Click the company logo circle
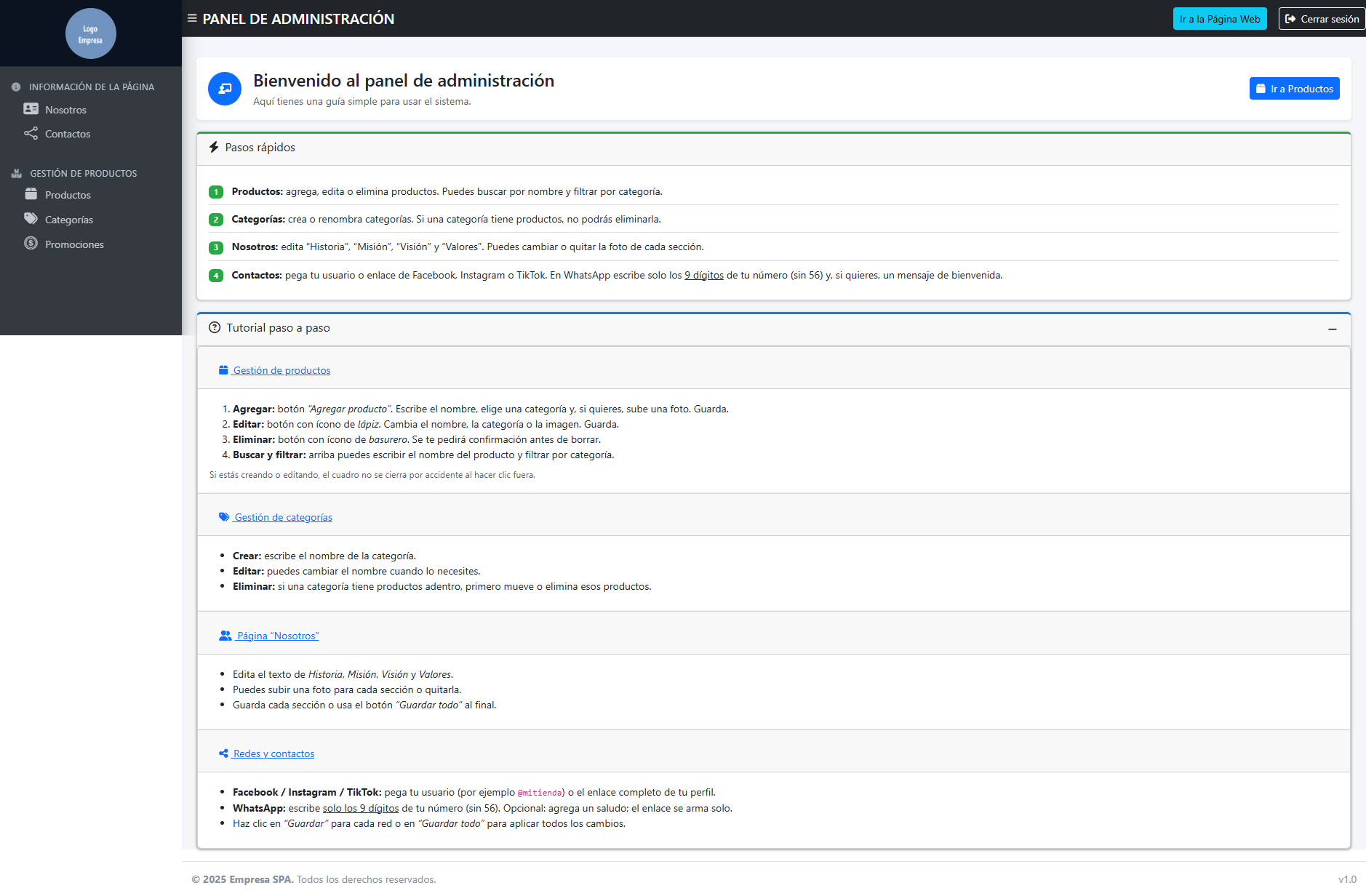Screen dimensions: 1366x896 tap(90, 33)
